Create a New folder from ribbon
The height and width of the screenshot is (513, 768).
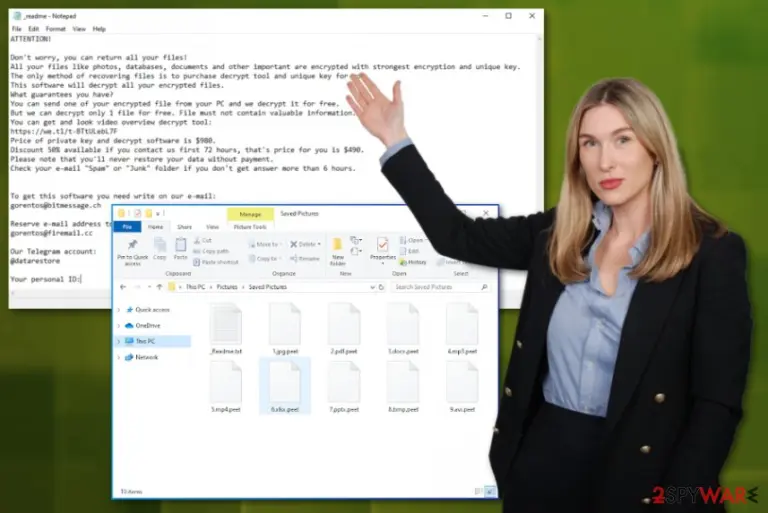[337, 252]
